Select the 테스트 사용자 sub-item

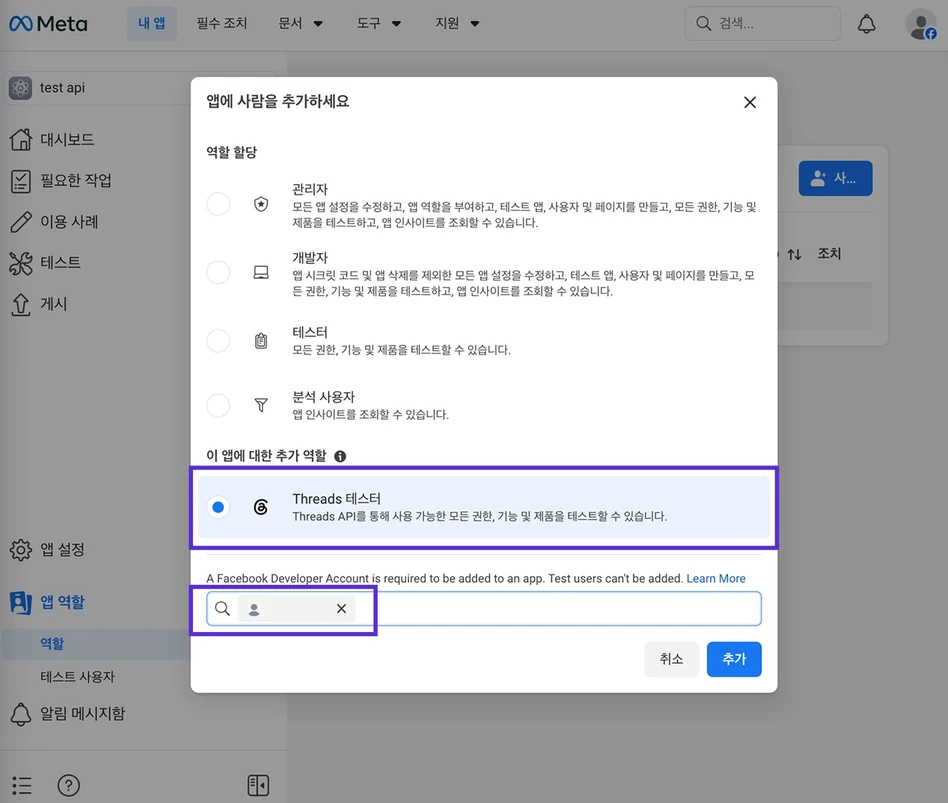pyautogui.click(x=77, y=677)
